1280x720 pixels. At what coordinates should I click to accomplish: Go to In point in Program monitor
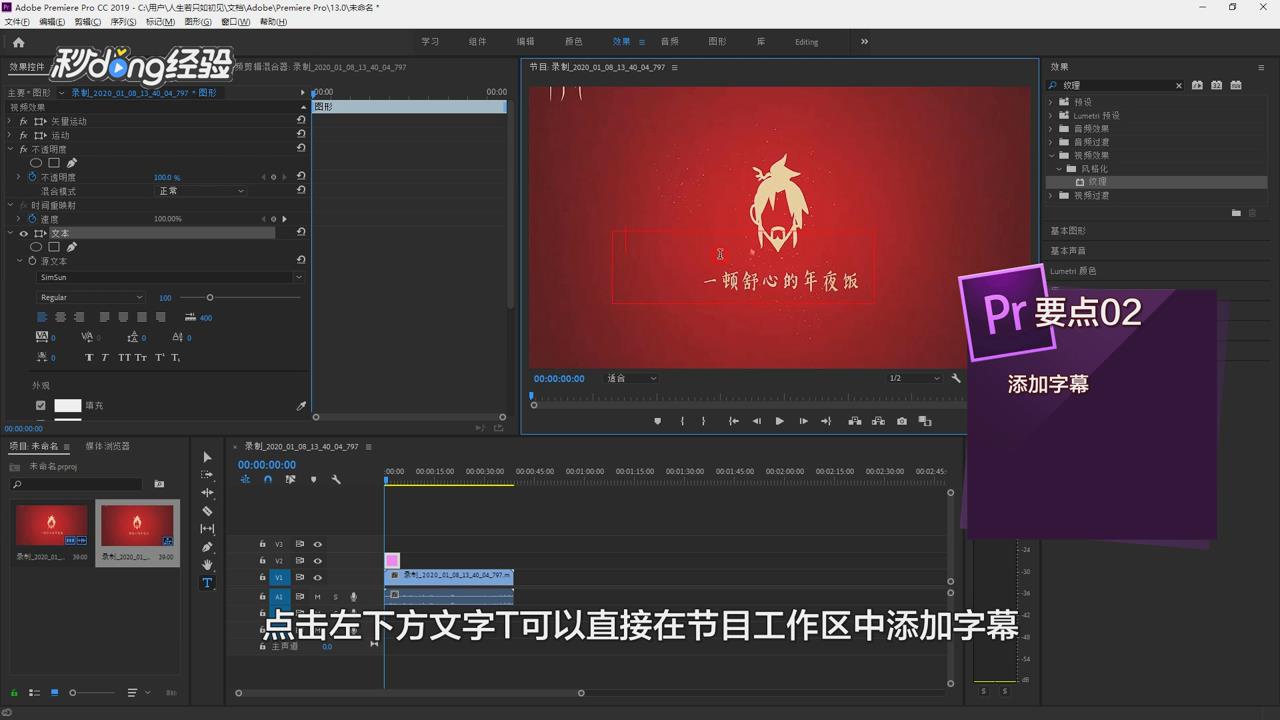pyautogui.click(x=733, y=421)
